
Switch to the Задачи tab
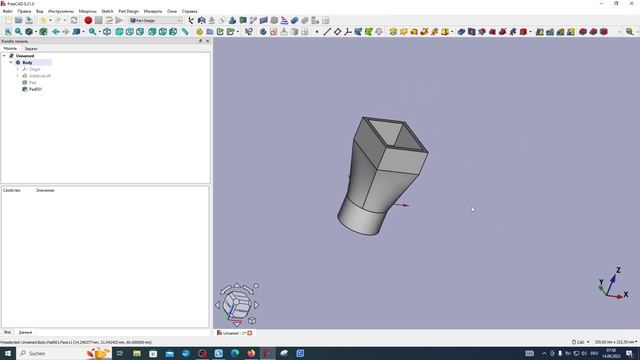point(31,48)
